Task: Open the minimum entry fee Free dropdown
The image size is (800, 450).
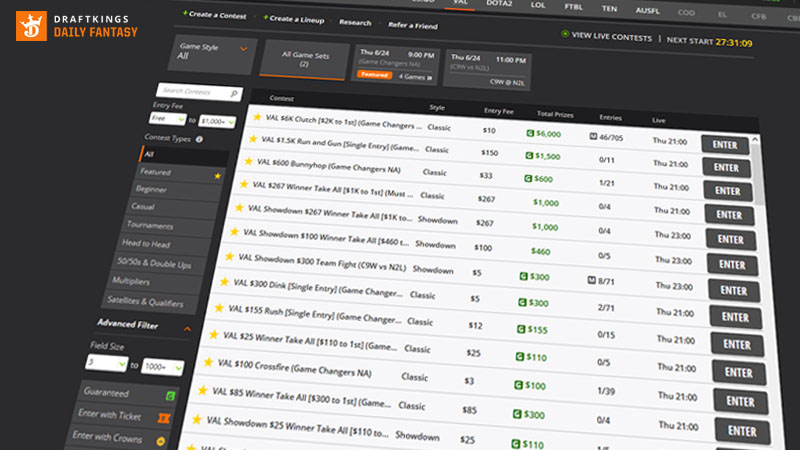Action: 167,119
